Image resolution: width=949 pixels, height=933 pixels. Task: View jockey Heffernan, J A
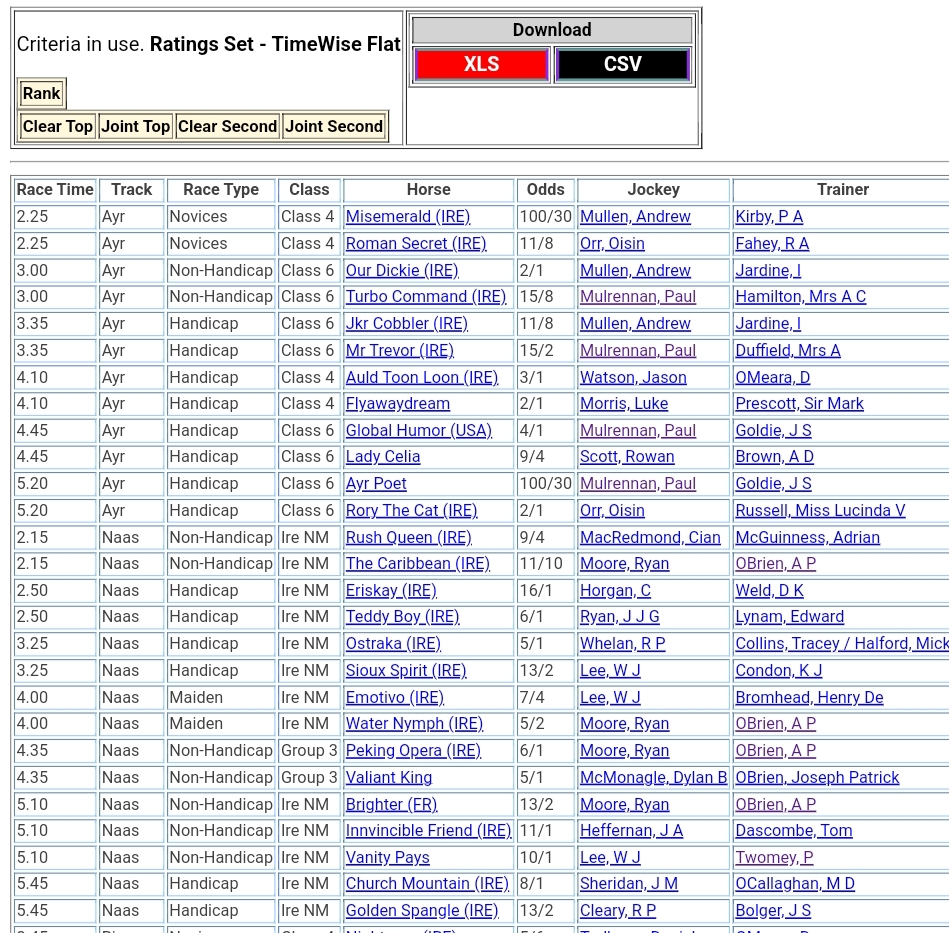click(x=631, y=831)
